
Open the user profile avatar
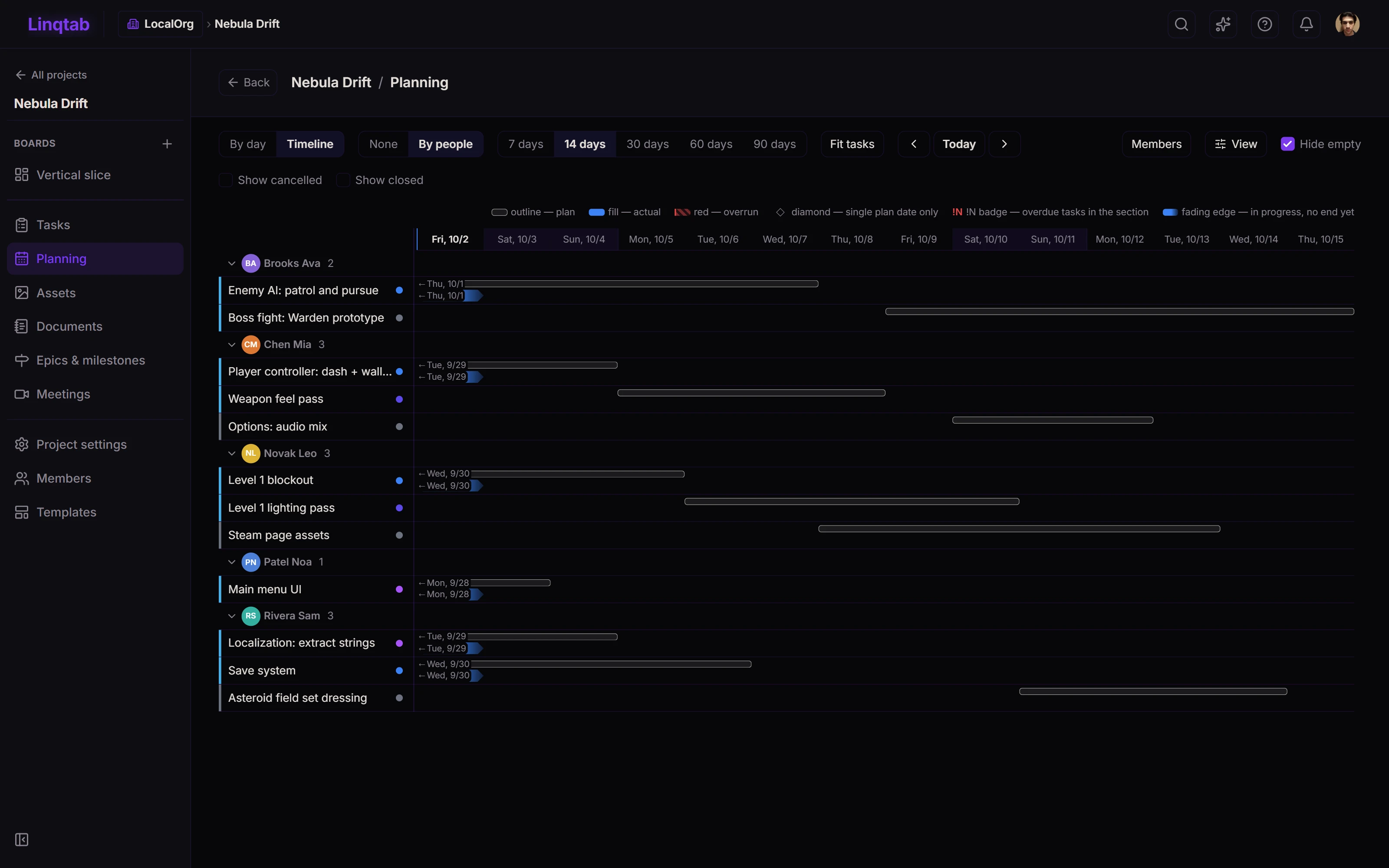(1347, 24)
